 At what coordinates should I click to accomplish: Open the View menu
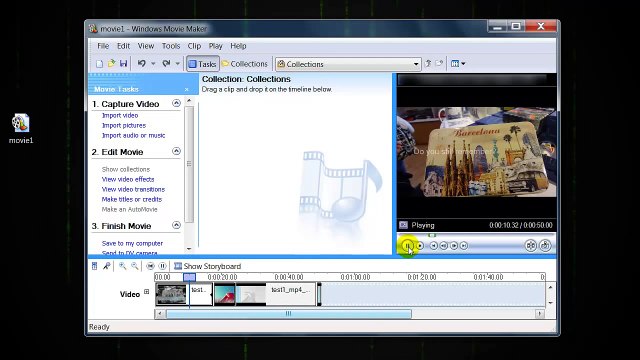coord(146,46)
